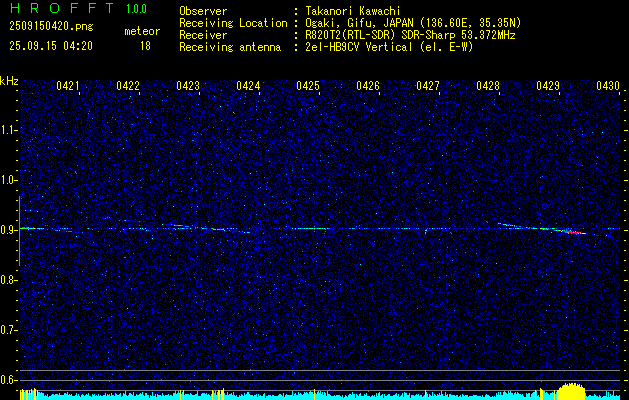Jump to the 0429 time marker
629x400 pixels.
[548, 87]
